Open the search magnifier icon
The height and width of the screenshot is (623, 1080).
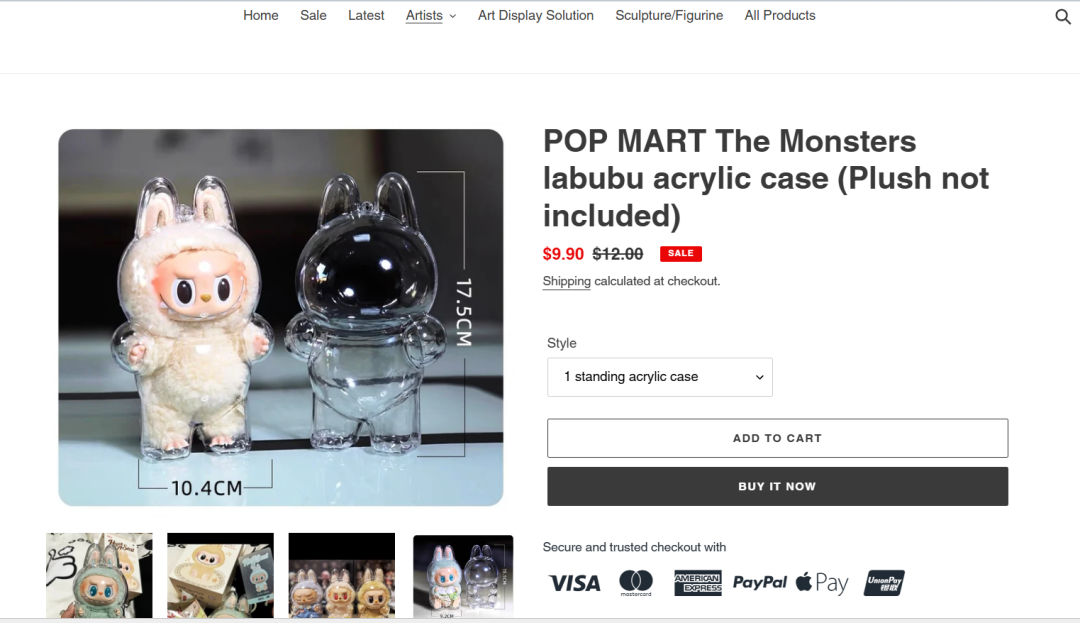1063,17
